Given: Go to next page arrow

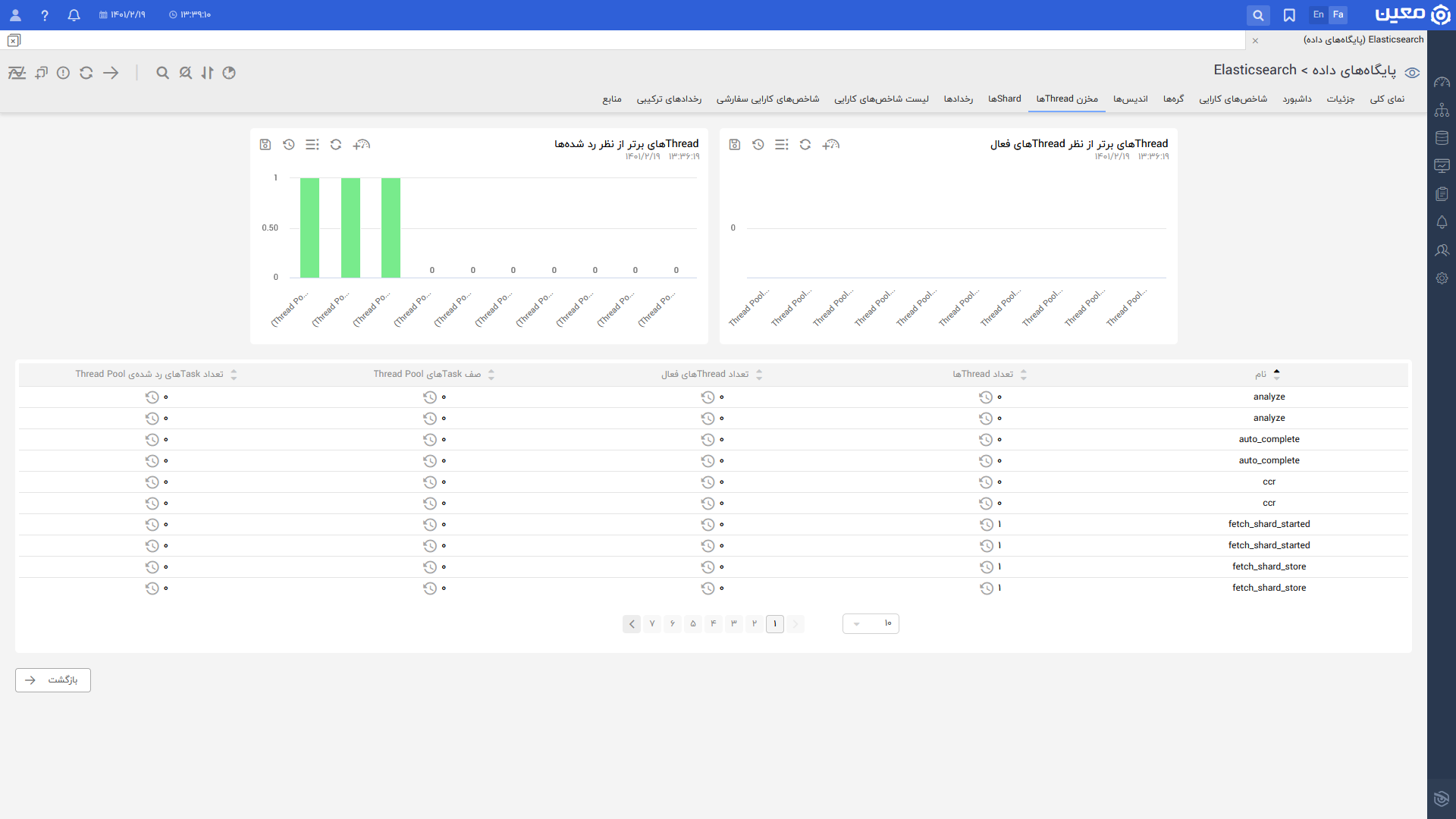Looking at the screenshot, I should 632,624.
